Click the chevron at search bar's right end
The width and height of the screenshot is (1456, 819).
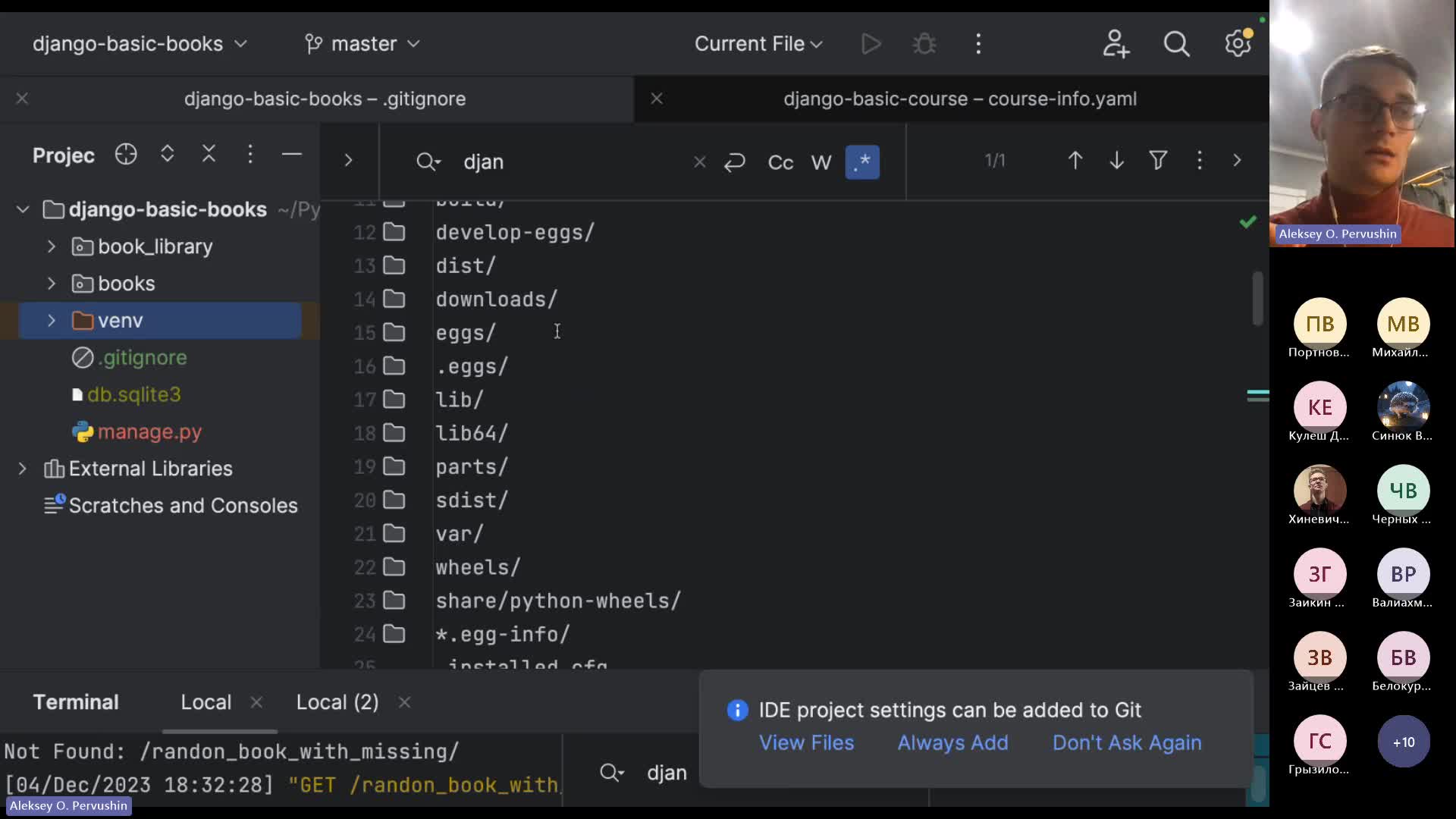1237,161
